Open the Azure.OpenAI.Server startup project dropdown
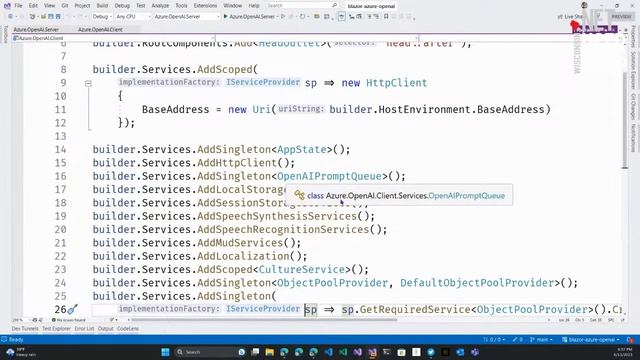This screenshot has height=360, width=640. click(x=187, y=16)
